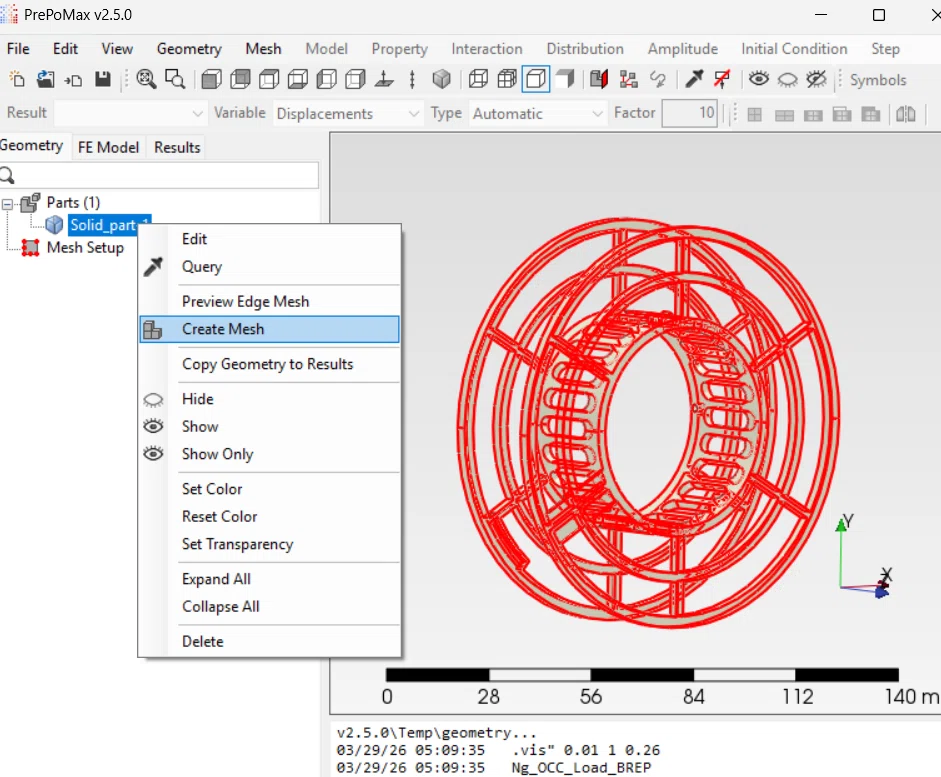
Task: Enable wireframe display mode
Action: (x=478, y=79)
